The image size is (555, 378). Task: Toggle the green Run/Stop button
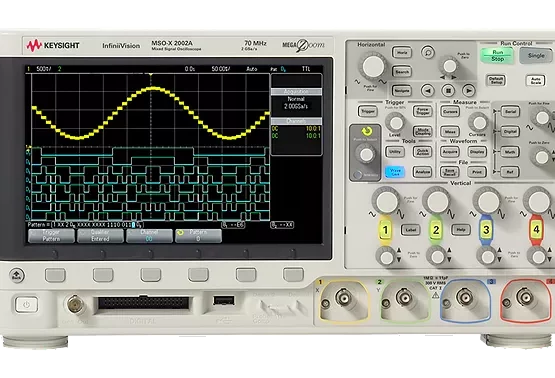(497, 56)
